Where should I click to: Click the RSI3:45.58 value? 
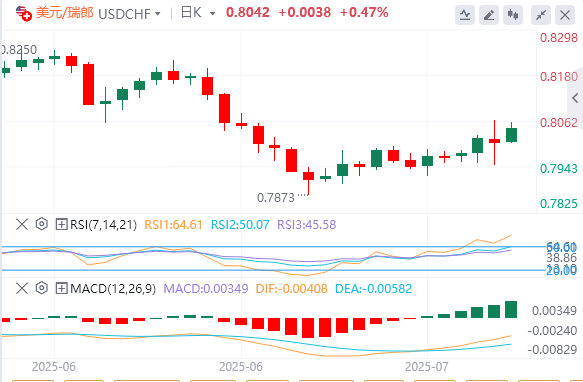[307, 225]
